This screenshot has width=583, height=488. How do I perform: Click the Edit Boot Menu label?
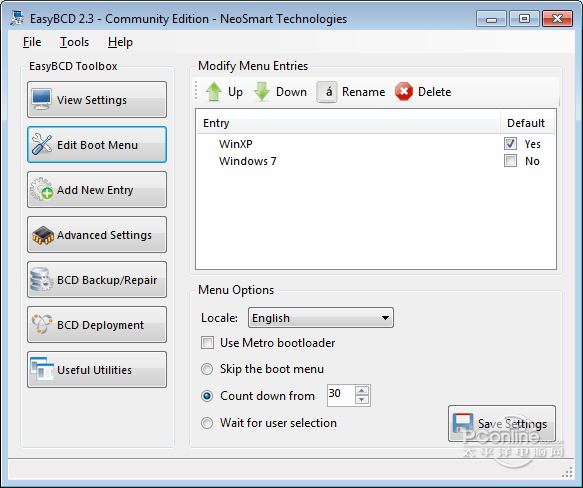tap(97, 145)
